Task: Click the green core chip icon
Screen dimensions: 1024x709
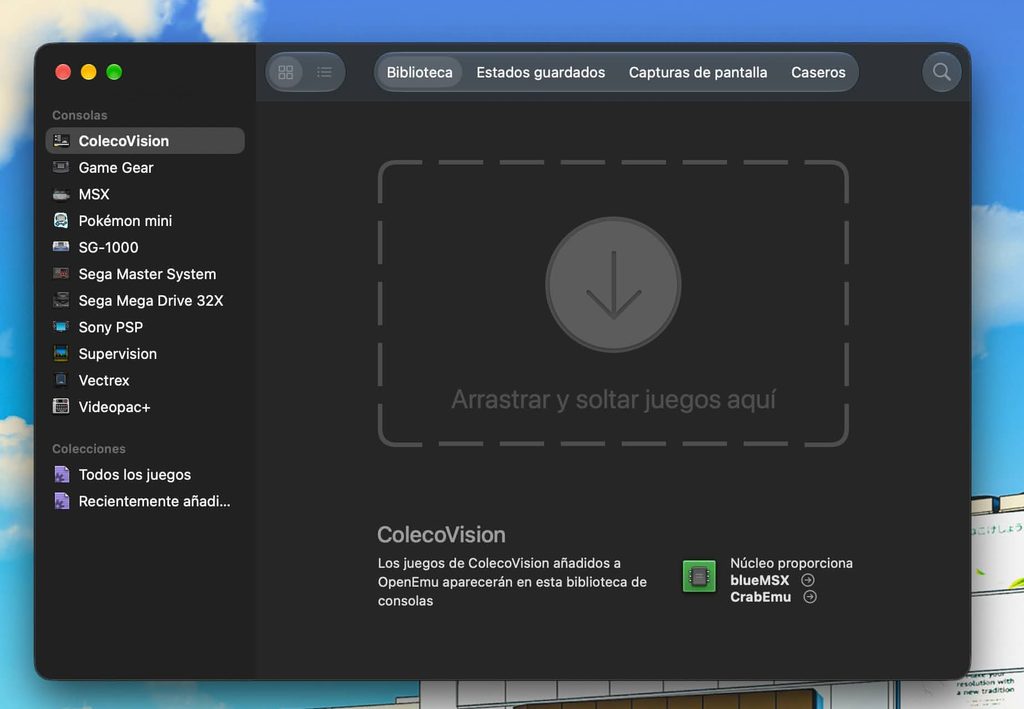Action: [x=699, y=576]
